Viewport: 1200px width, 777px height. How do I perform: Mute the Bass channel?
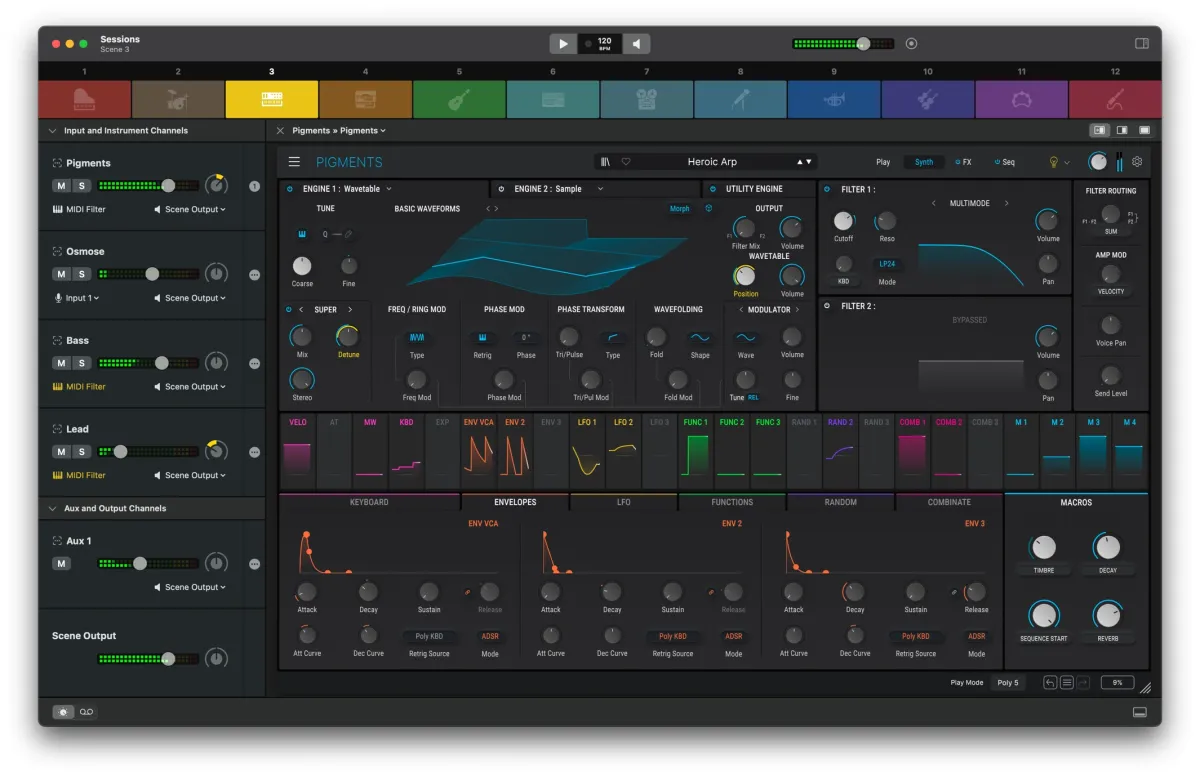(x=61, y=363)
